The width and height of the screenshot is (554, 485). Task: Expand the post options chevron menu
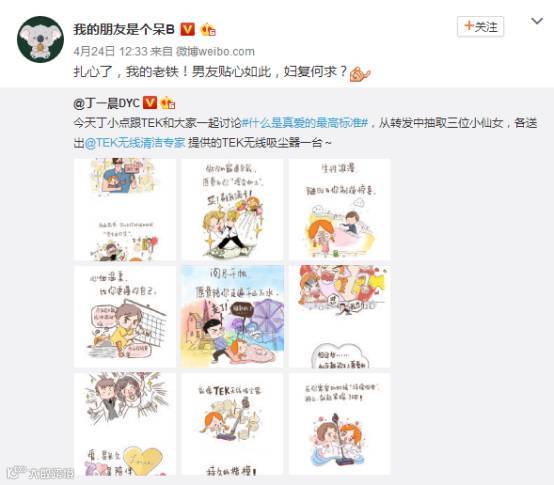click(537, 22)
